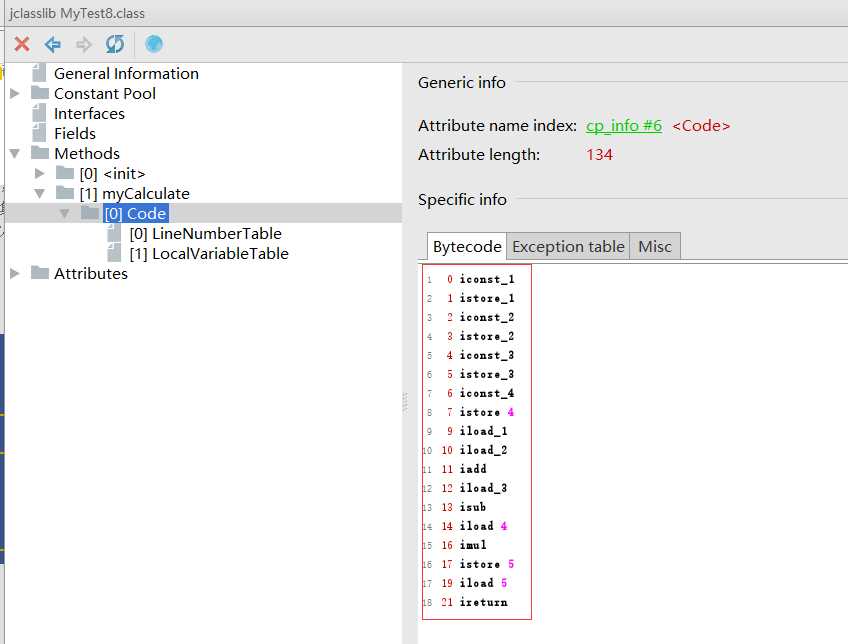The height and width of the screenshot is (644, 848).
Task: Reload the class file with refresh icon
Action: point(115,44)
